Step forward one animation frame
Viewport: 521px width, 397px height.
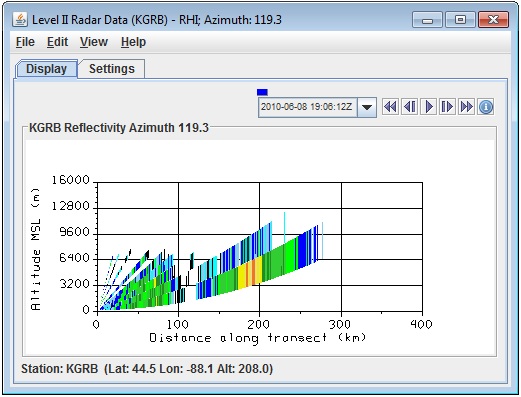click(x=447, y=107)
